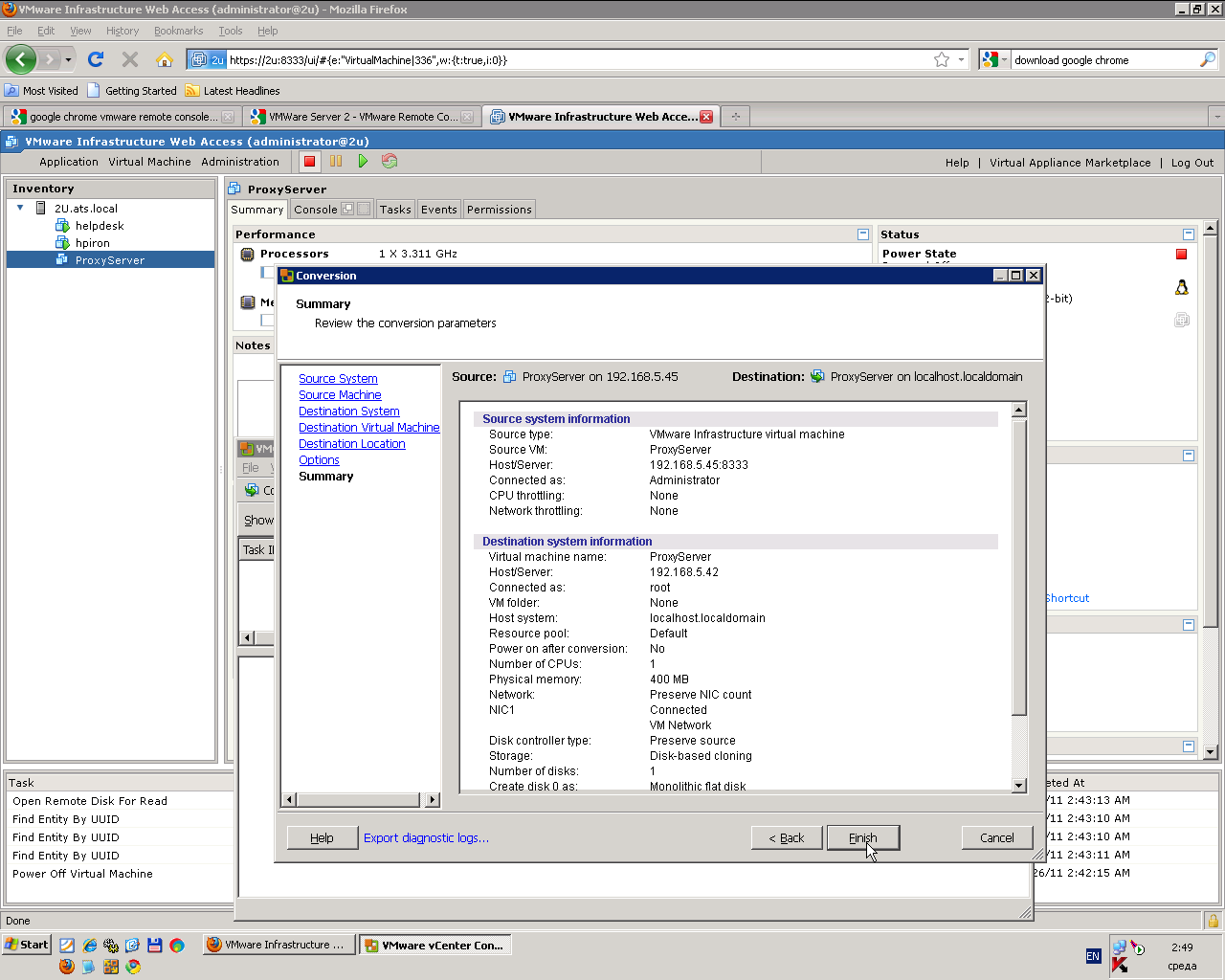The width and height of the screenshot is (1225, 980).
Task: Go to the Firefox Home page icon
Action: click(x=165, y=59)
